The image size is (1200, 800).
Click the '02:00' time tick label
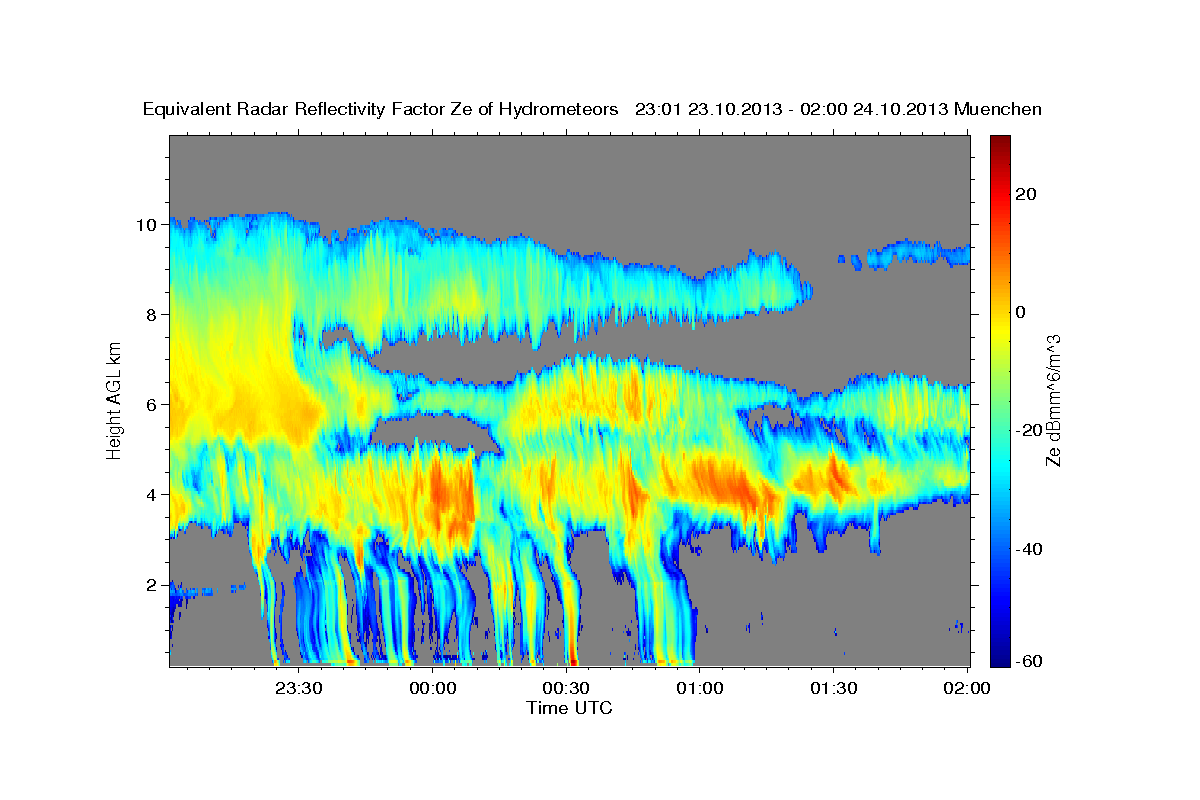tap(967, 689)
